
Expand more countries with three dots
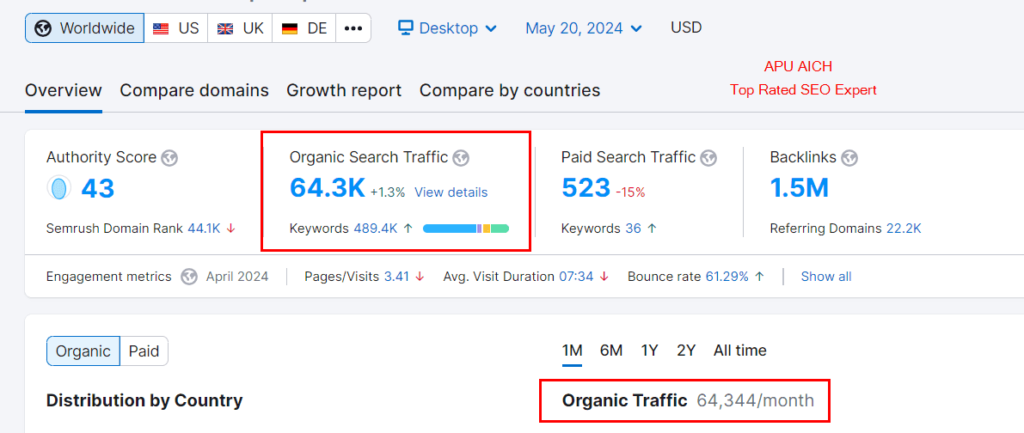(x=352, y=28)
